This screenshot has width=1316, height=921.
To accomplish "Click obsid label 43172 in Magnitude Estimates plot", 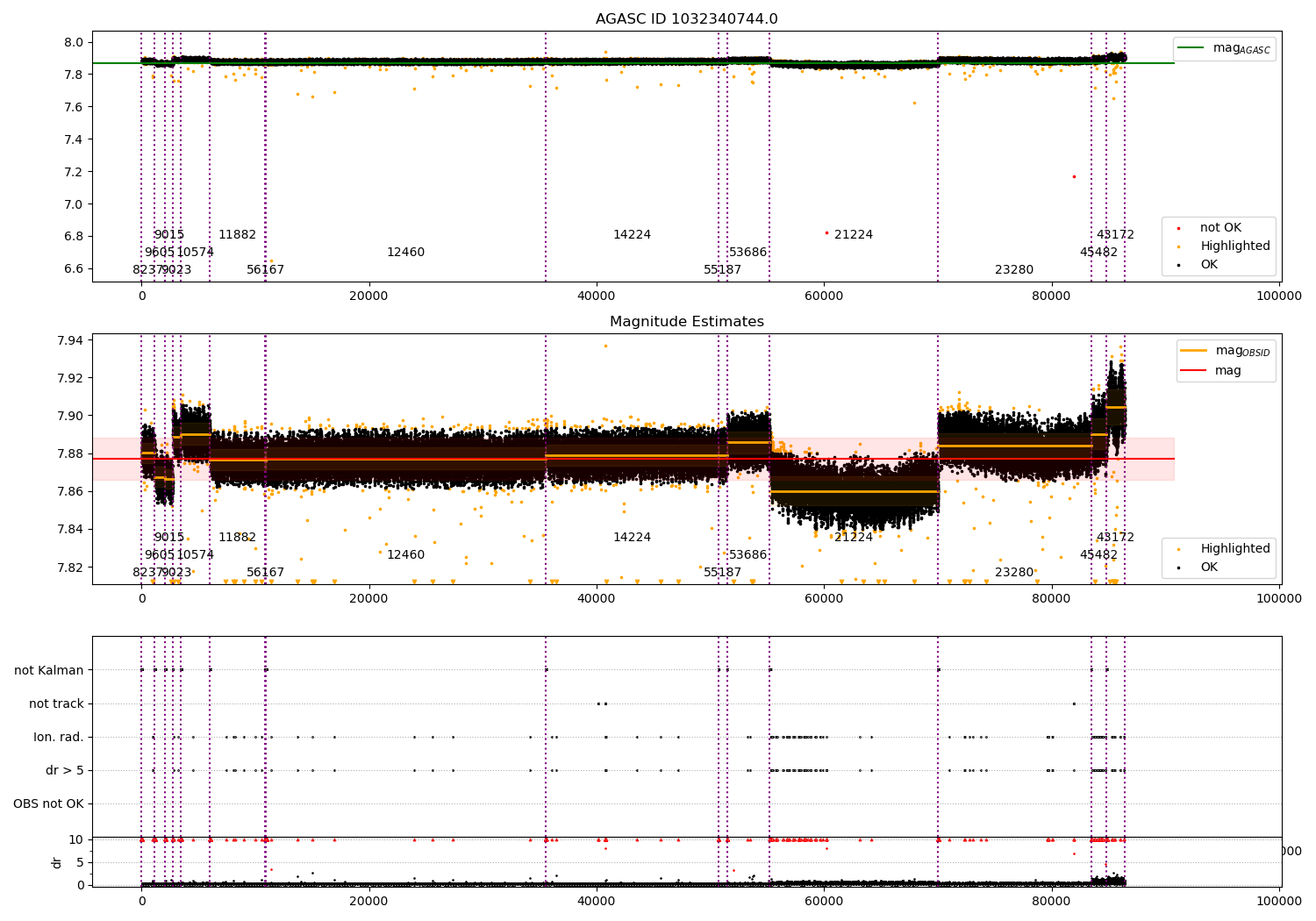I will pyautogui.click(x=1115, y=538).
